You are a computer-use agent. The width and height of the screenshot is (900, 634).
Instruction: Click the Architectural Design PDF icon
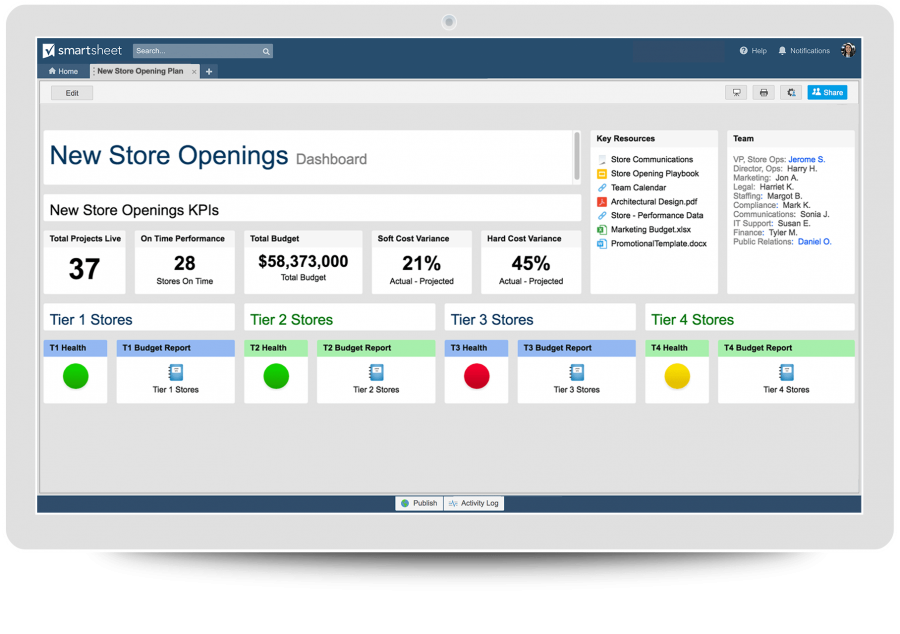[602, 202]
